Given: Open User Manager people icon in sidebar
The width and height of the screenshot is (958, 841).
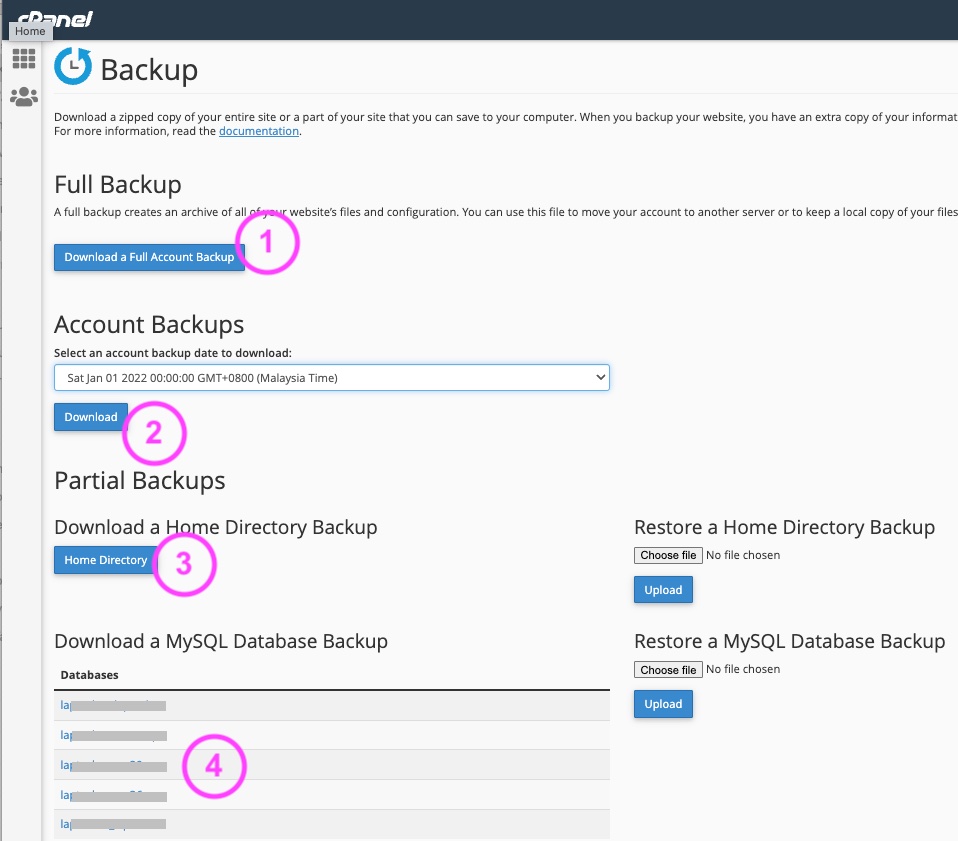Looking at the screenshot, I should 24,97.
